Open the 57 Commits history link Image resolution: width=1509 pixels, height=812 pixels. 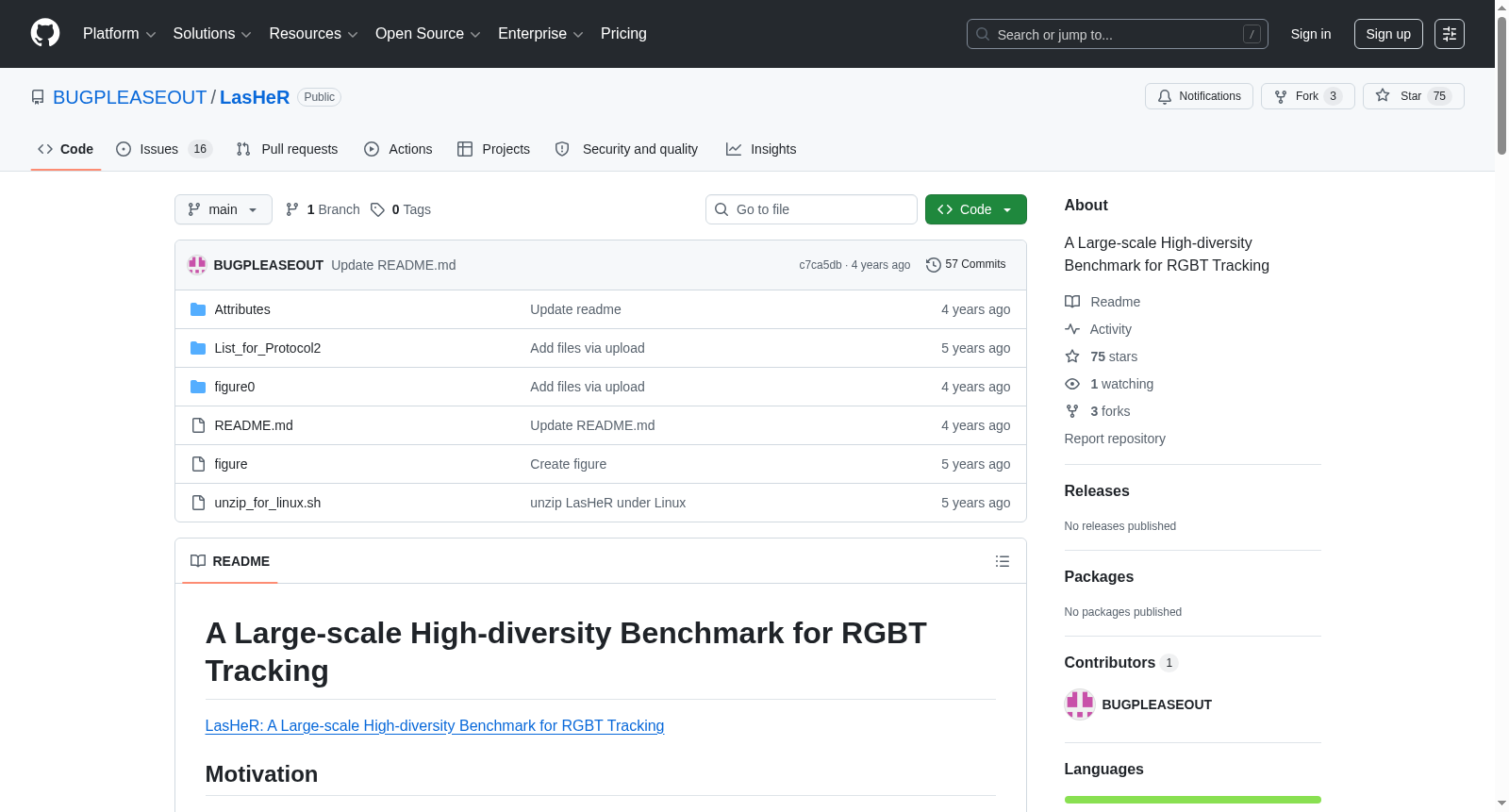click(966, 265)
